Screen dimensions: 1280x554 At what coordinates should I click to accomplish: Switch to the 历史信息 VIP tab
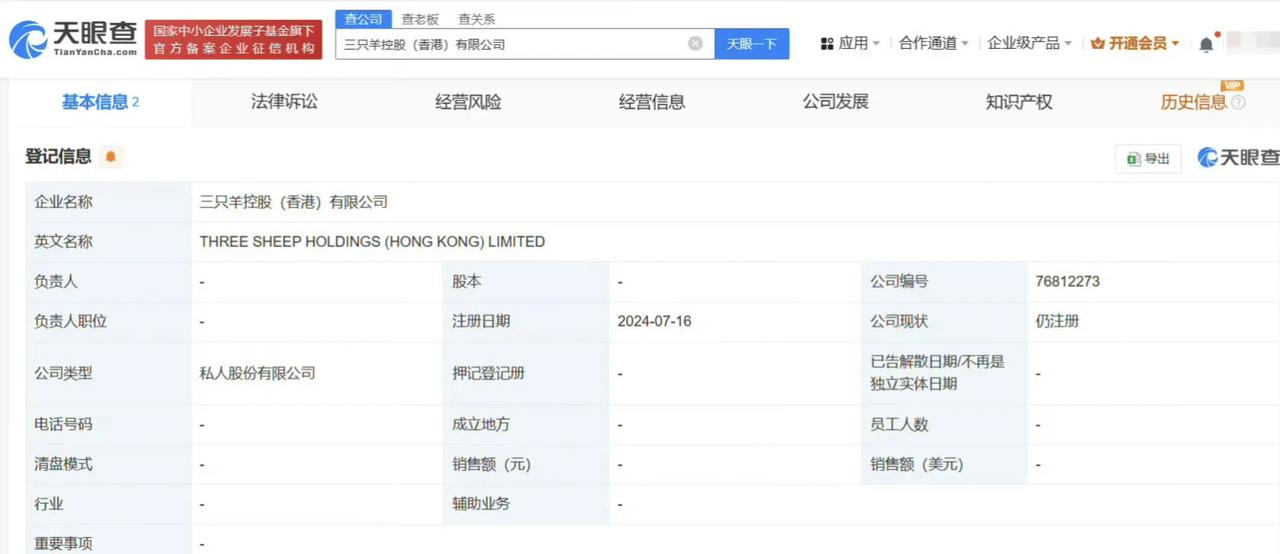[1193, 102]
